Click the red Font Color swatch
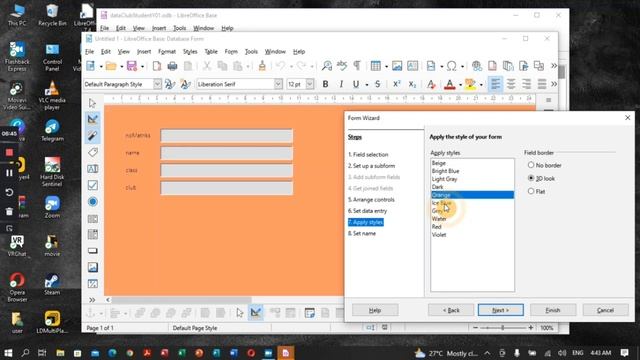This screenshot has height=360, width=640. click(x=450, y=84)
